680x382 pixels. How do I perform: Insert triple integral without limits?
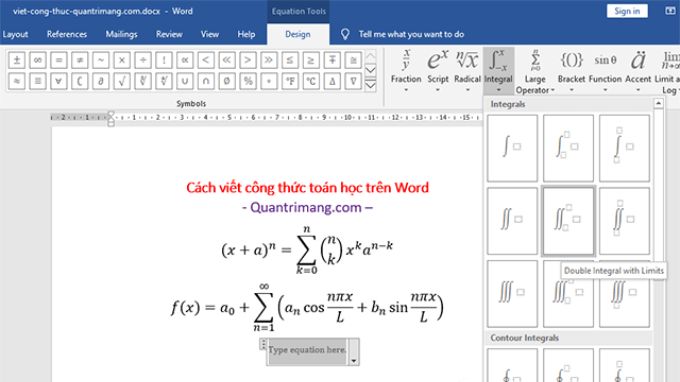[x=512, y=294]
